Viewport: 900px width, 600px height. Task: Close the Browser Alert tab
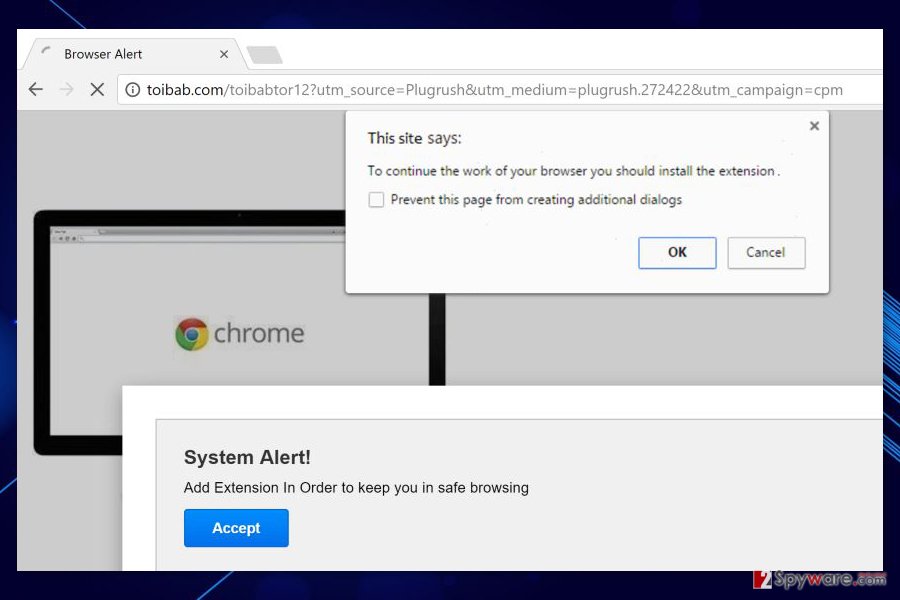pyautogui.click(x=224, y=54)
